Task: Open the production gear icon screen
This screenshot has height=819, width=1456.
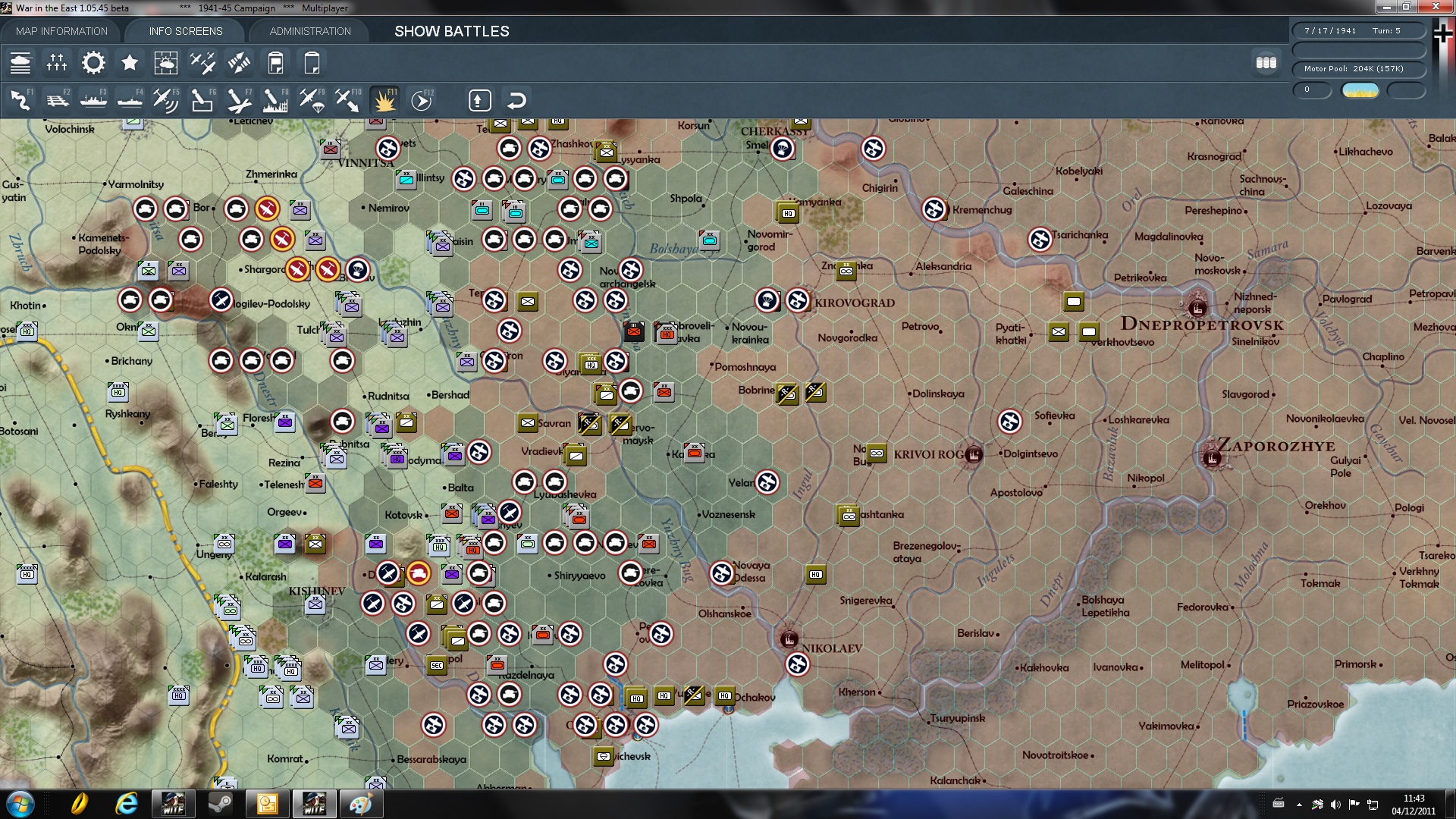Action: pos(93,63)
